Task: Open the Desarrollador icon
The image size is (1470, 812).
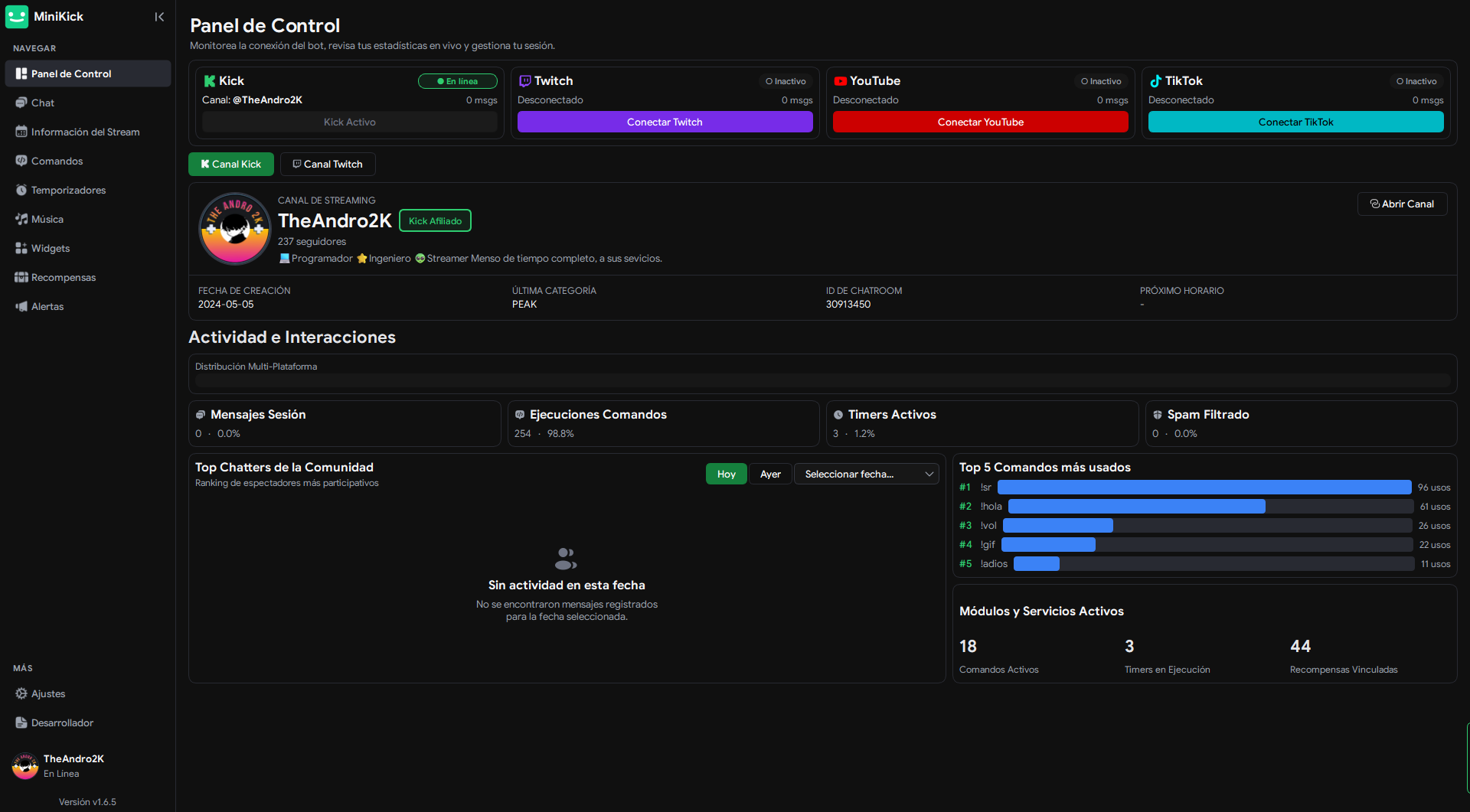Action: [x=21, y=722]
